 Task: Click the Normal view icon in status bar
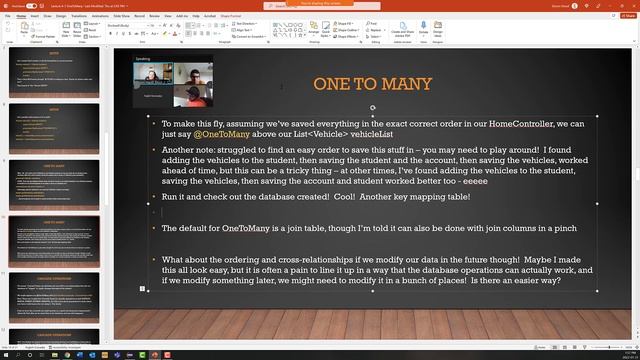pos(555,347)
